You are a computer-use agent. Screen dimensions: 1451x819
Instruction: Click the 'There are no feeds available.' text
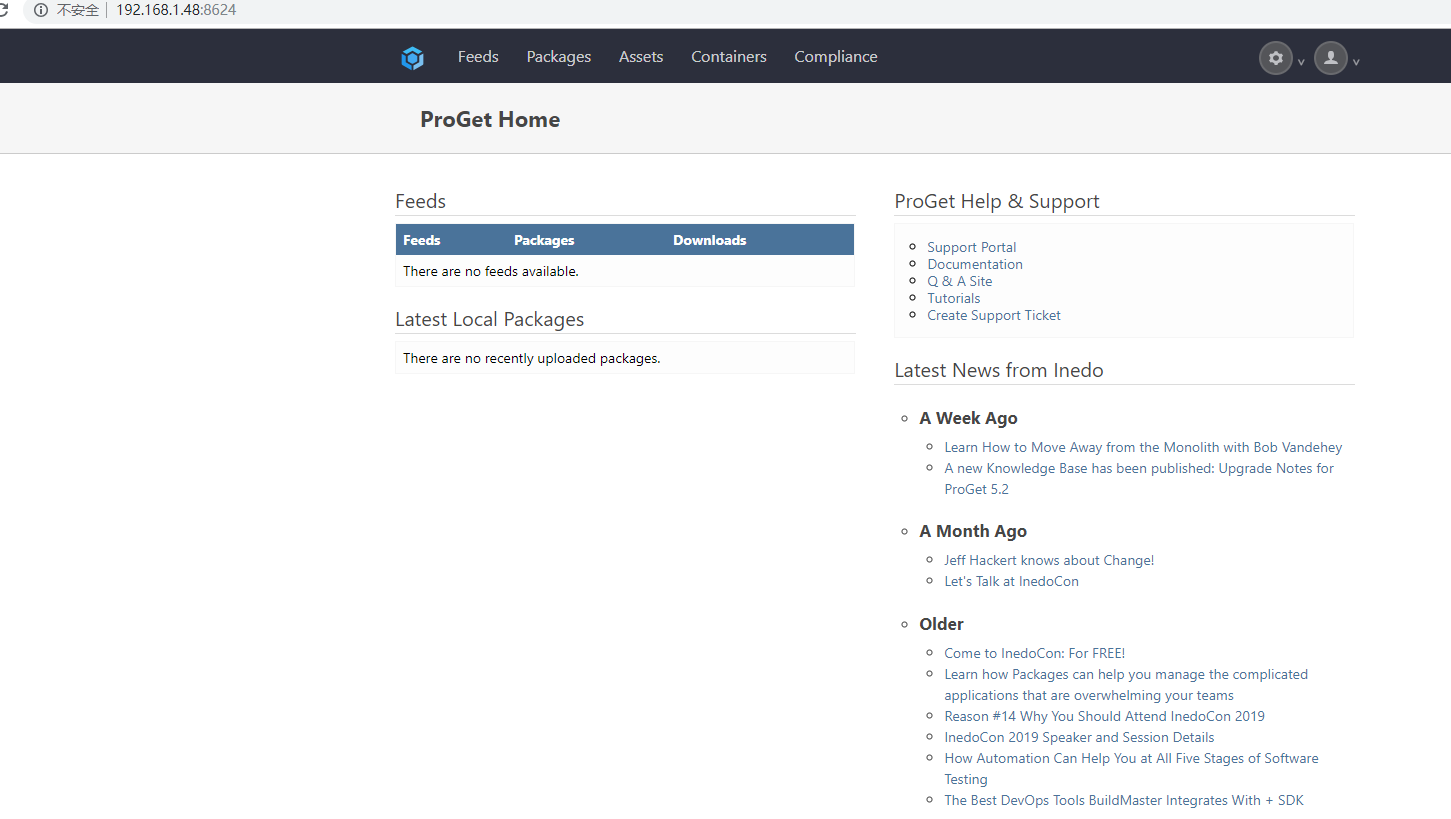[491, 271]
